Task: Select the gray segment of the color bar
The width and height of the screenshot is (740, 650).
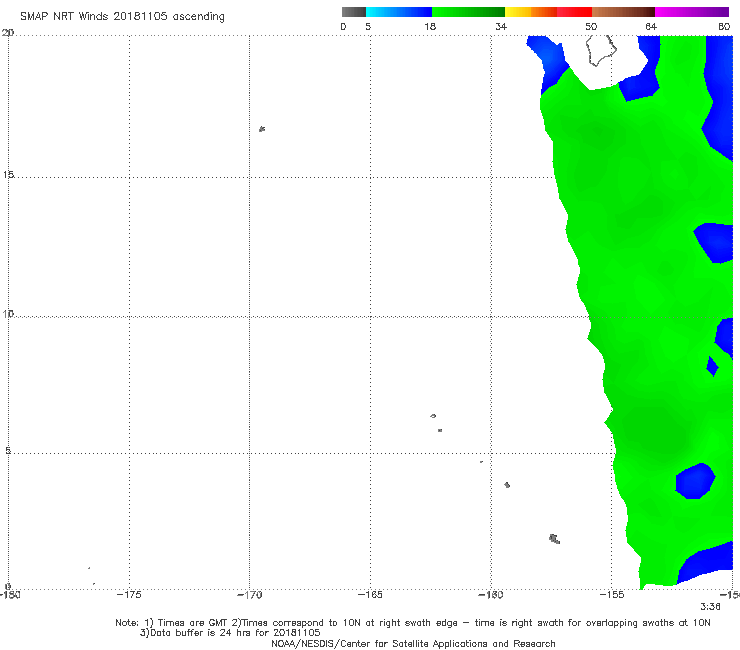Action: click(354, 12)
